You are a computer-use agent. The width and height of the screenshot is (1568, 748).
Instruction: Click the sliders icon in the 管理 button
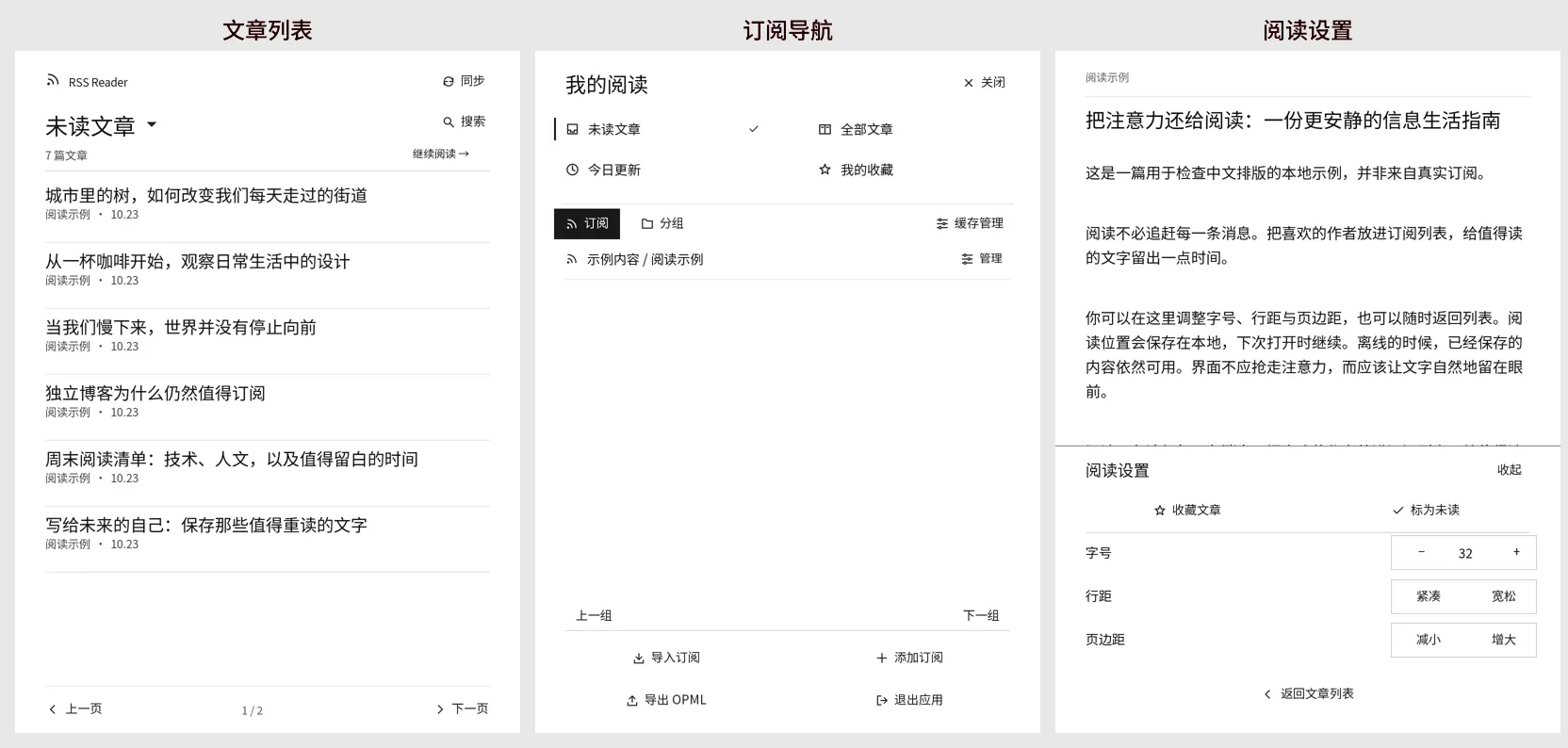966,259
